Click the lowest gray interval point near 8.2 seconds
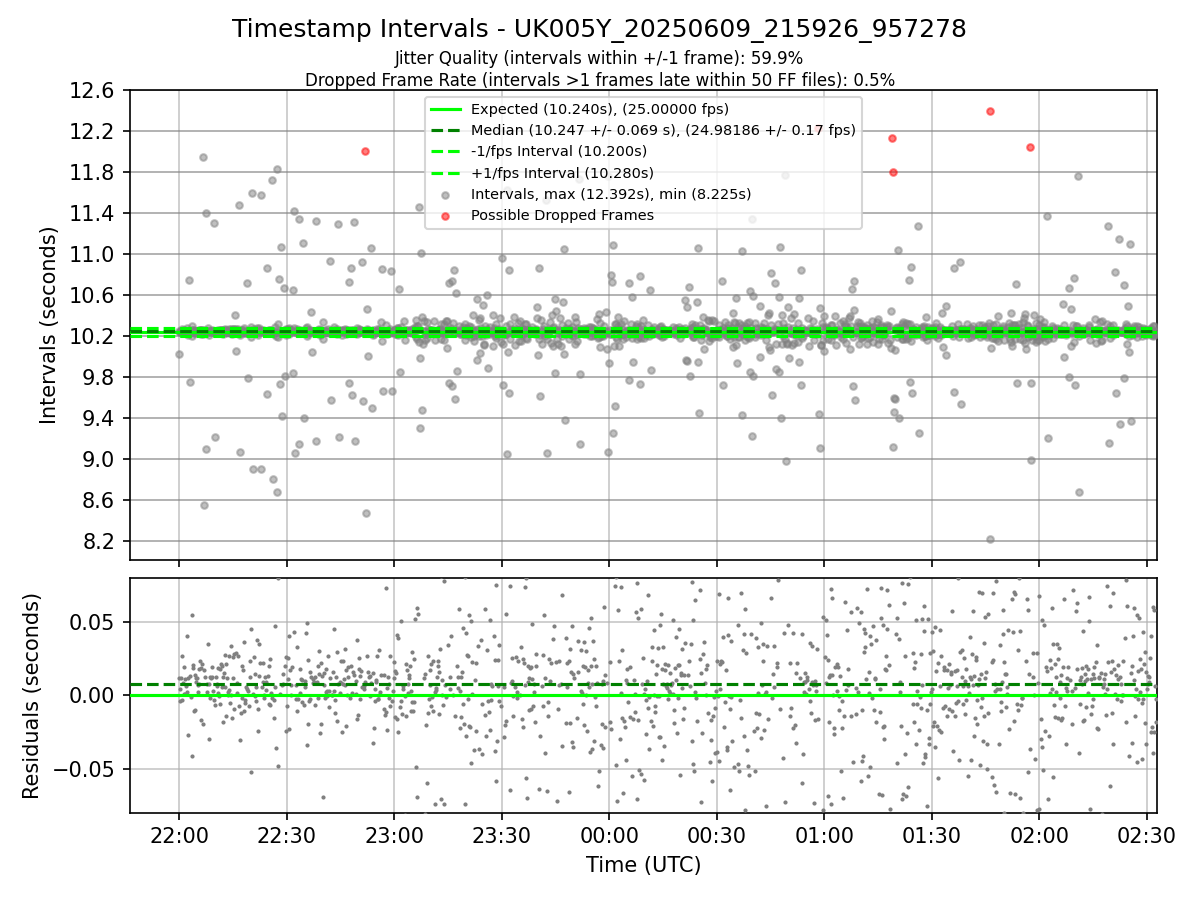Image resolution: width=1200 pixels, height=900 pixels. 990,539
